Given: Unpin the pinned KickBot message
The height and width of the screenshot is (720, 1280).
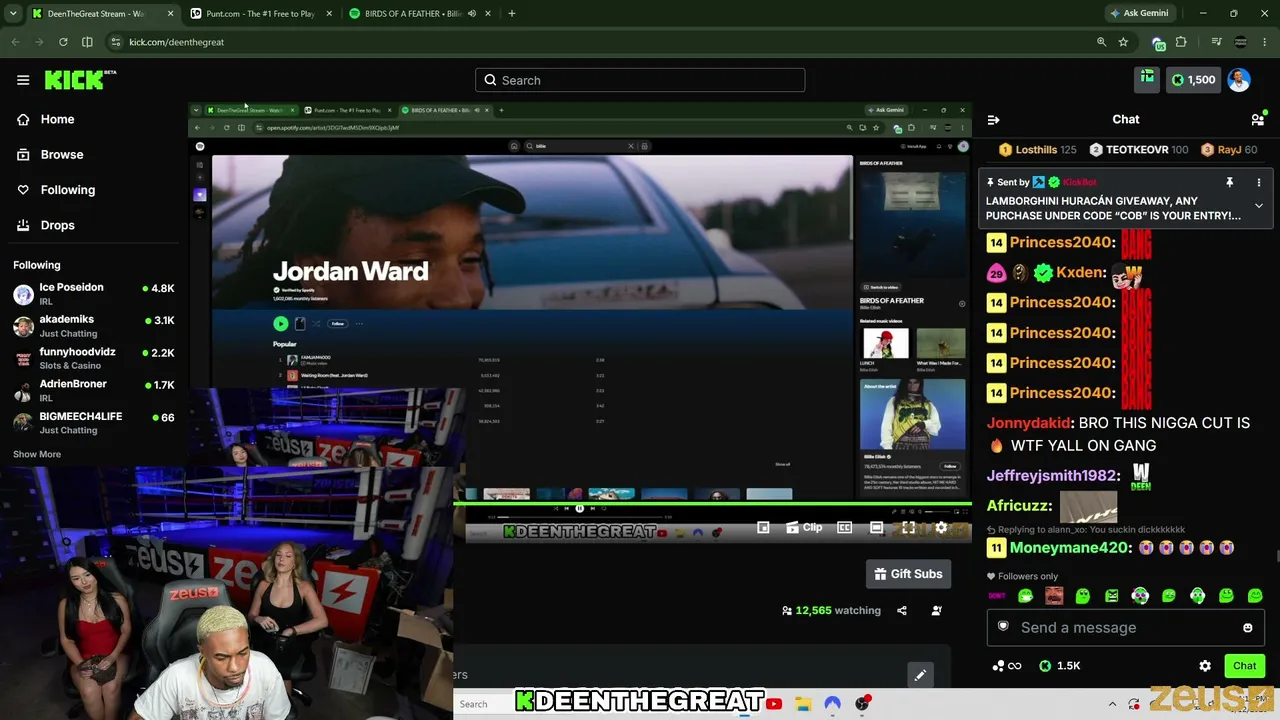Looking at the screenshot, I should (1229, 182).
